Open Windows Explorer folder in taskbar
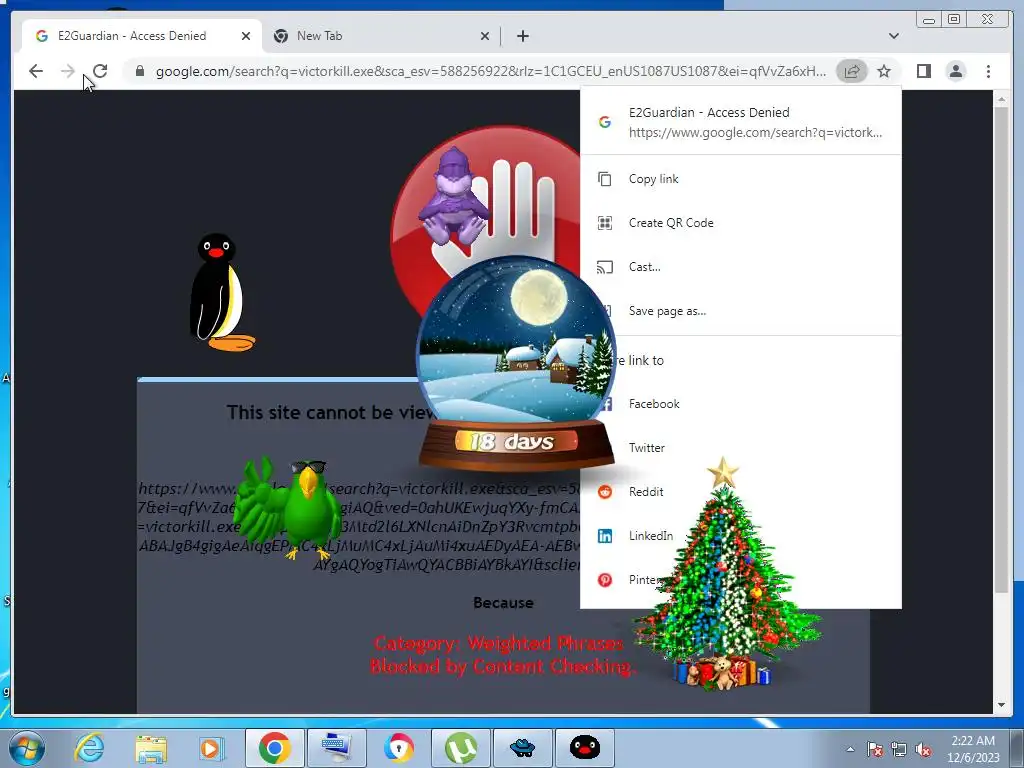The width and height of the screenshot is (1024, 768). (x=151, y=748)
